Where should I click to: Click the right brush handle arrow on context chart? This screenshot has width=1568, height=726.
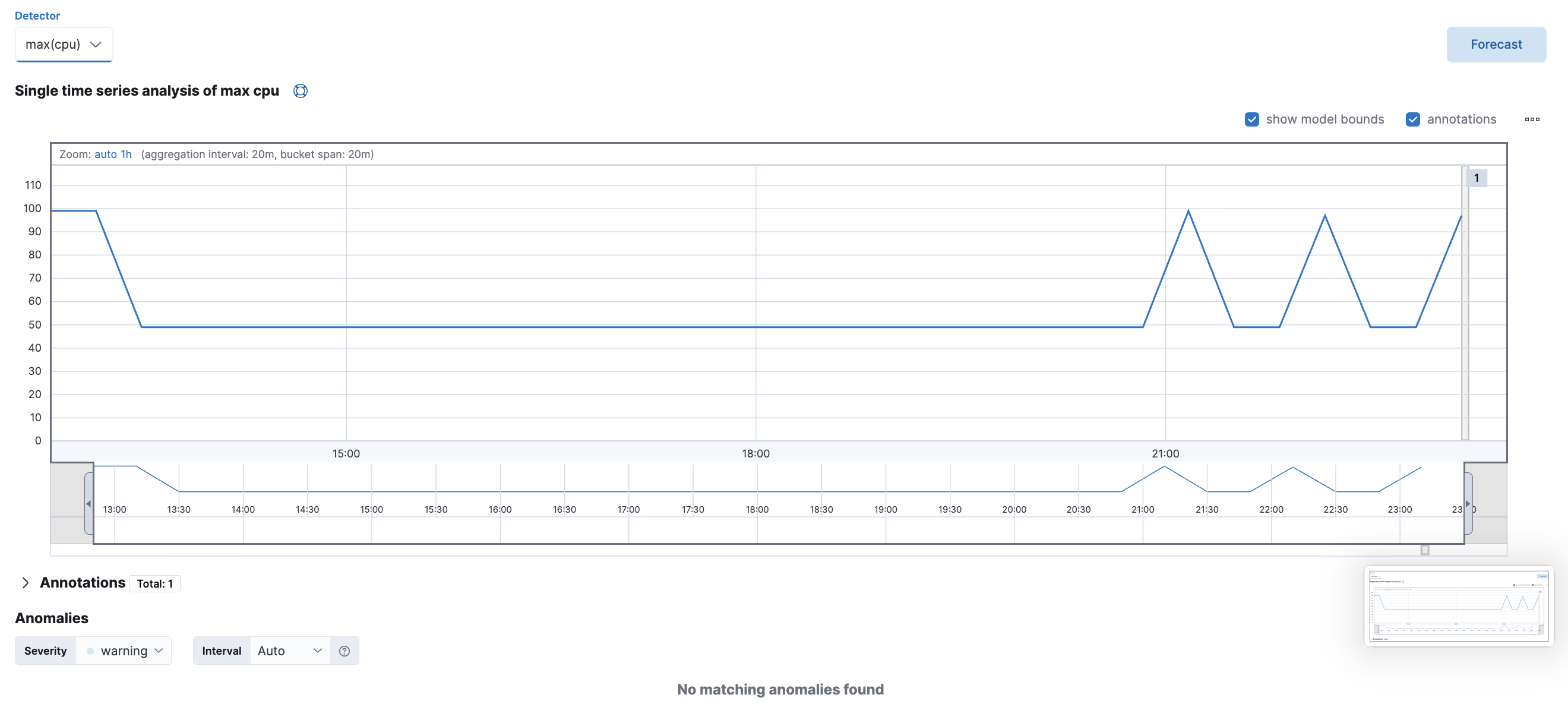[x=1468, y=504]
